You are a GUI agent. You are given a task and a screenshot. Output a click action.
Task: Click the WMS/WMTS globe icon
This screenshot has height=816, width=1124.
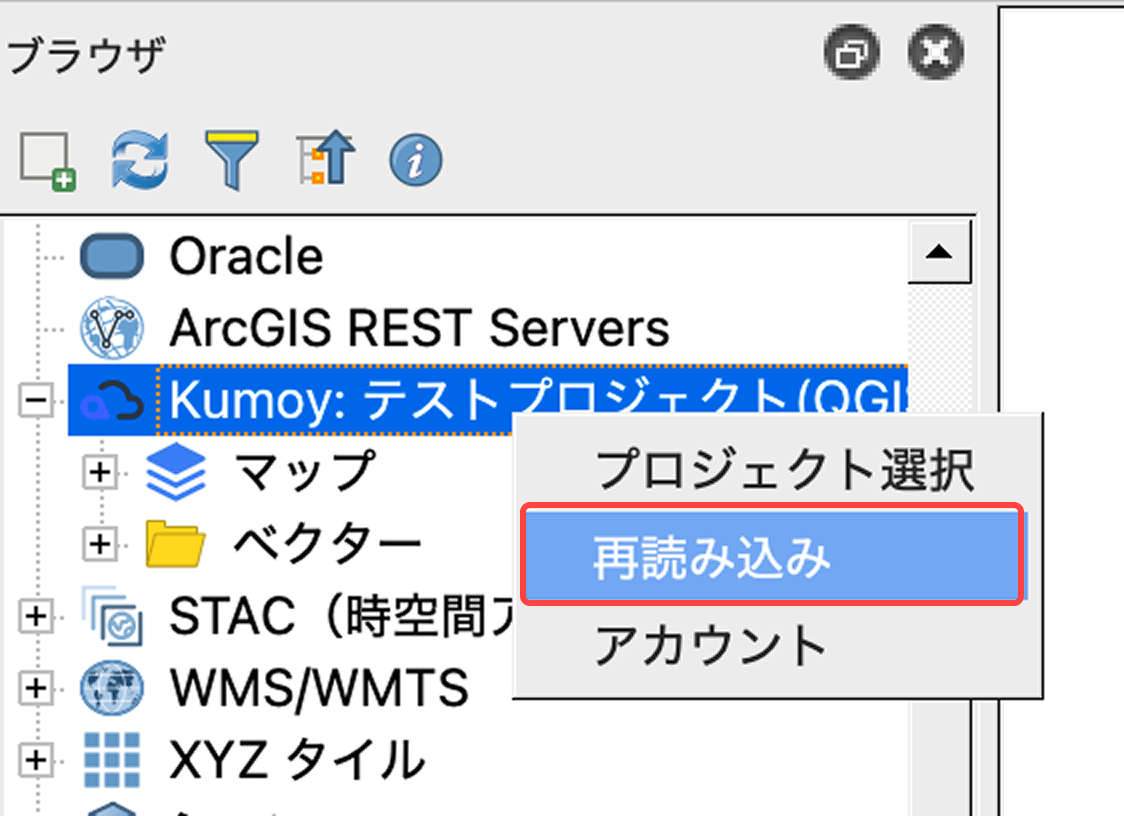[112, 688]
